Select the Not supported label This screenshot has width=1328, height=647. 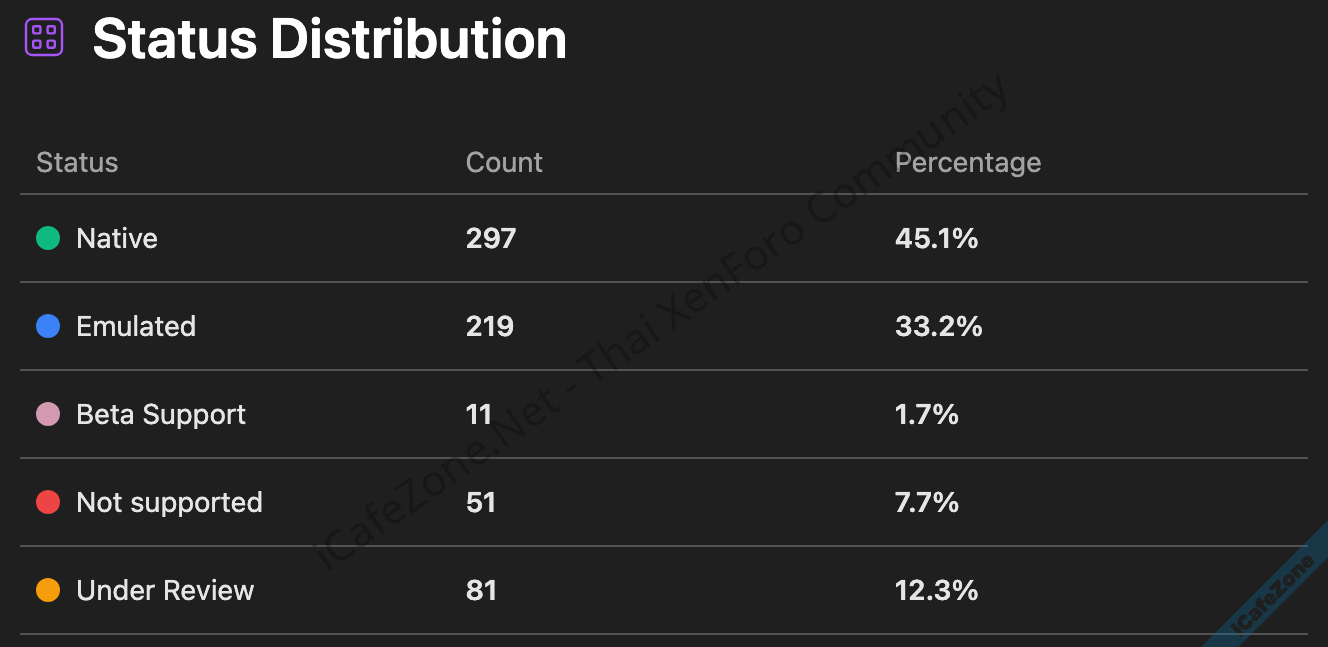click(169, 502)
